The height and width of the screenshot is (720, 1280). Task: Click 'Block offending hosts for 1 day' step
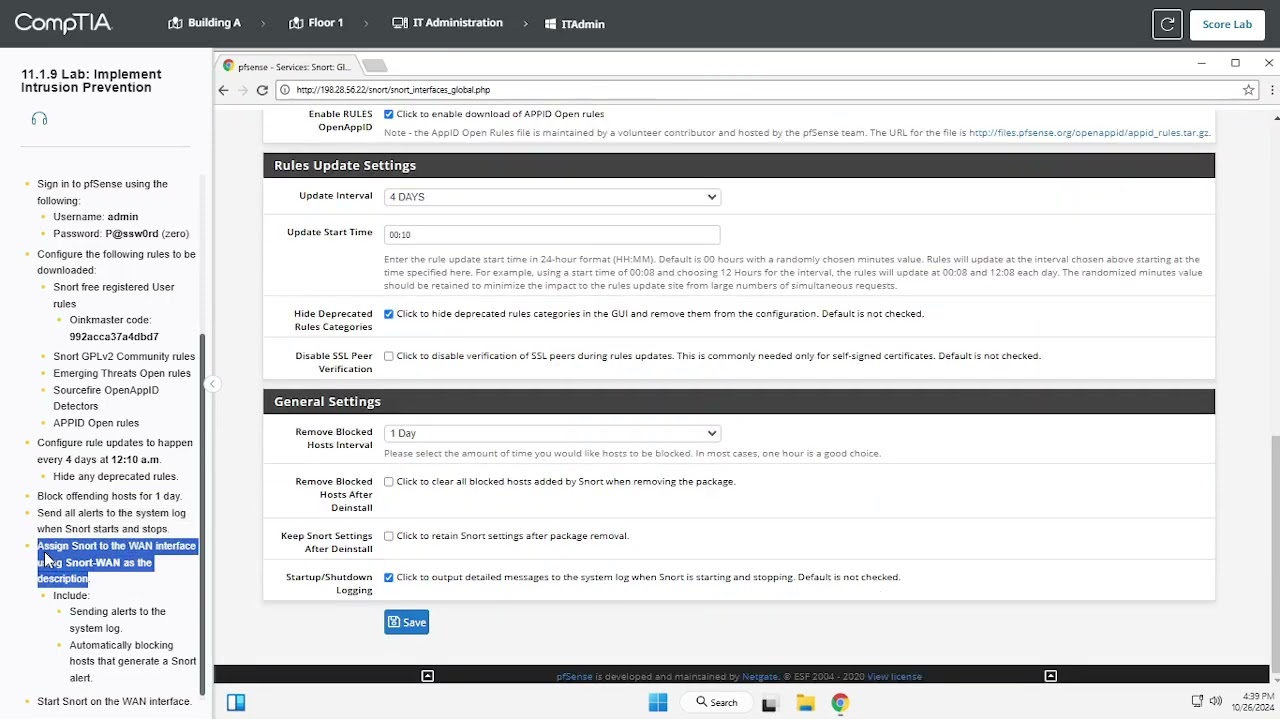[x=109, y=496]
